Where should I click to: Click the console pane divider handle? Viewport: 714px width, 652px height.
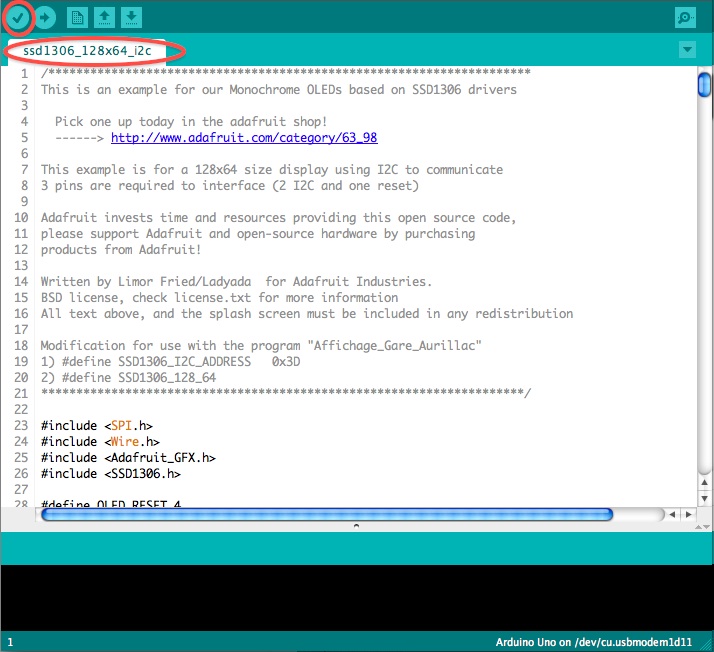[357, 526]
